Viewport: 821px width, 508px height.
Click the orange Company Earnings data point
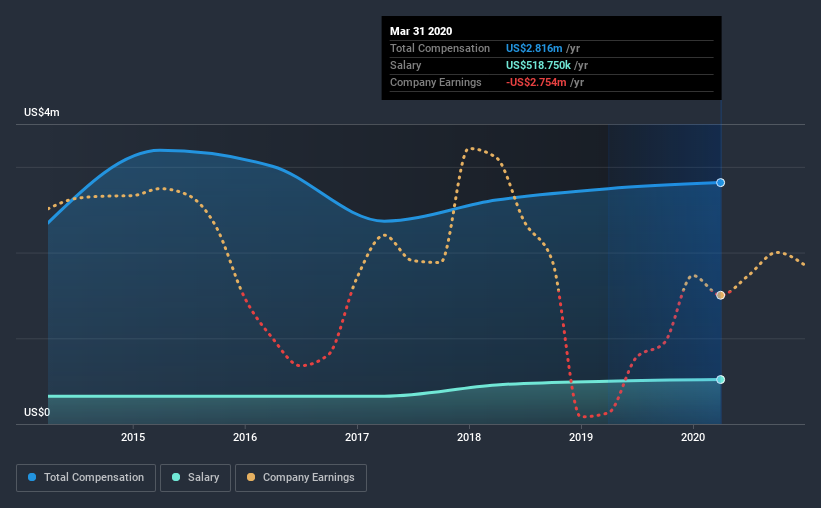point(720,295)
